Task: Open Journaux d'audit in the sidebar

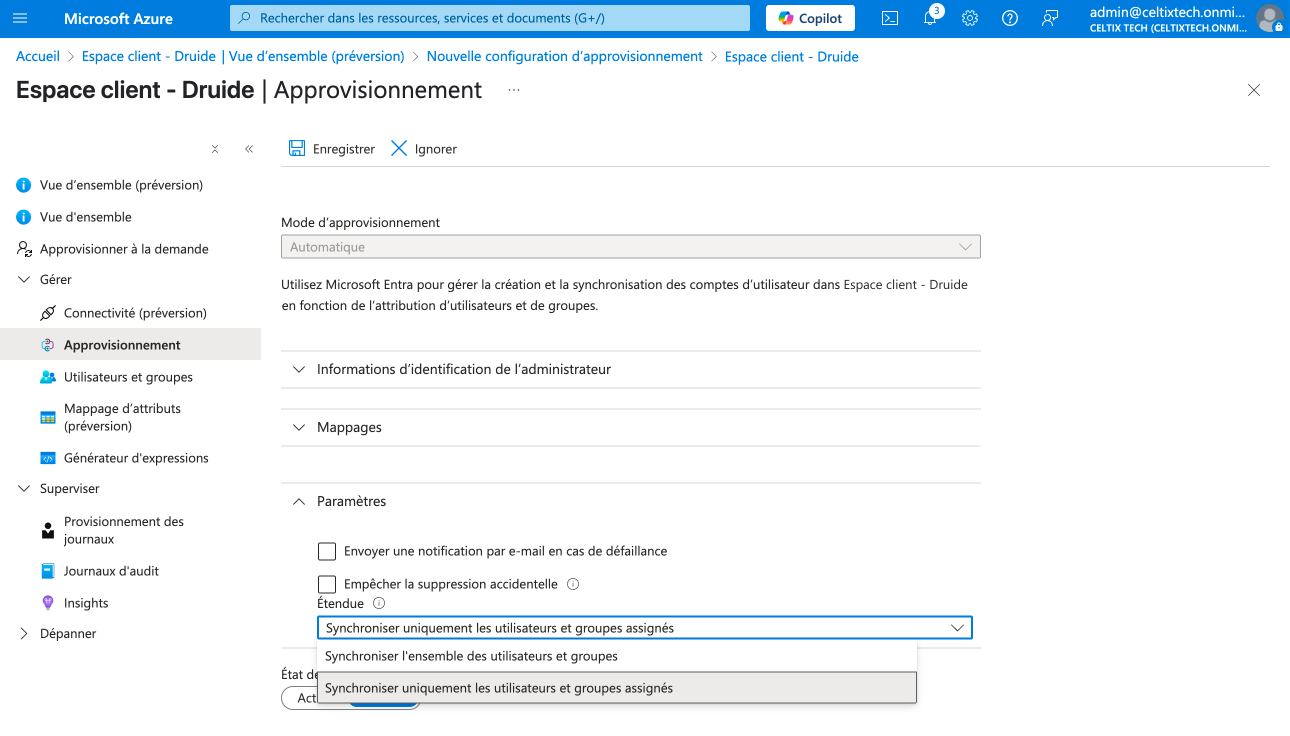Action: (111, 571)
